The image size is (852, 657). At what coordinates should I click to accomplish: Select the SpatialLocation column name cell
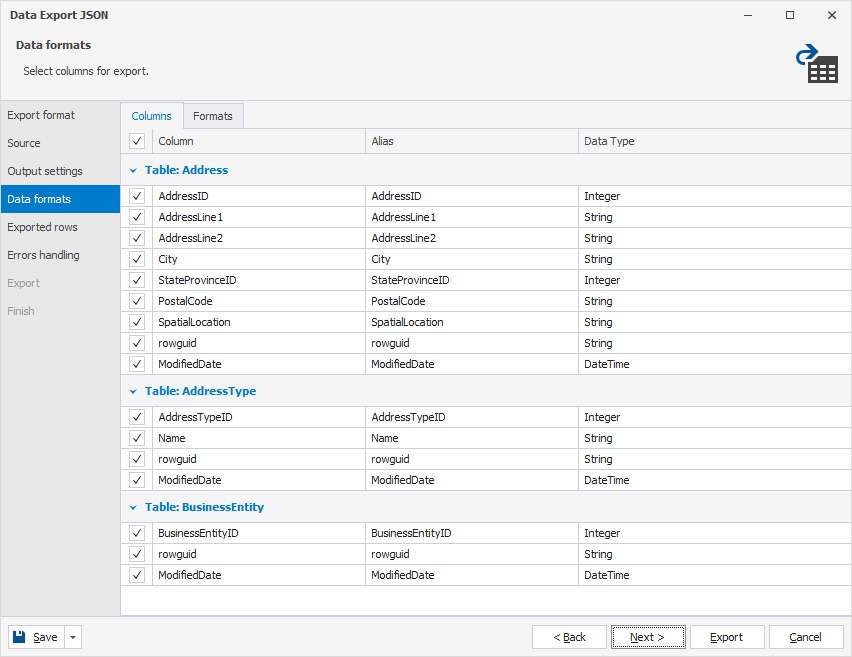click(x=259, y=322)
